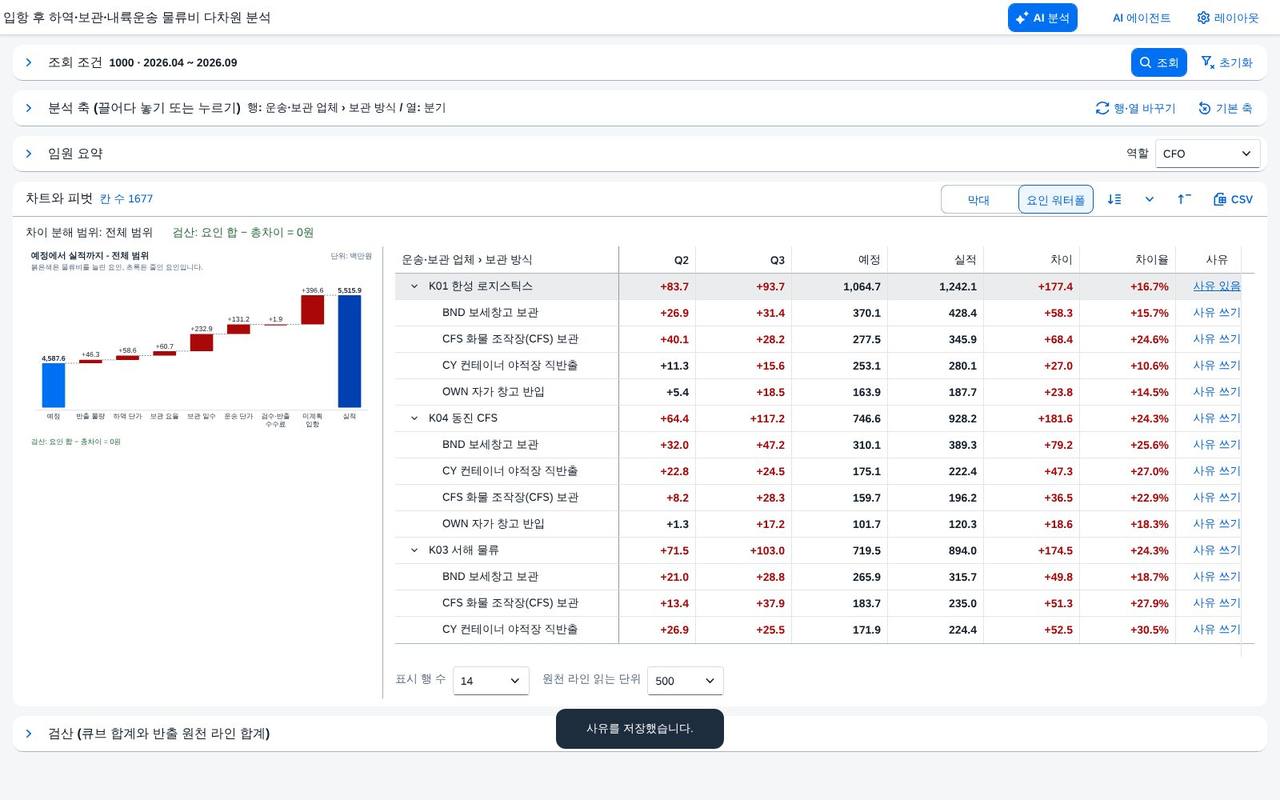The height and width of the screenshot is (800, 1280).
Task: Click the Q3 column header
Action: [x=743, y=260]
